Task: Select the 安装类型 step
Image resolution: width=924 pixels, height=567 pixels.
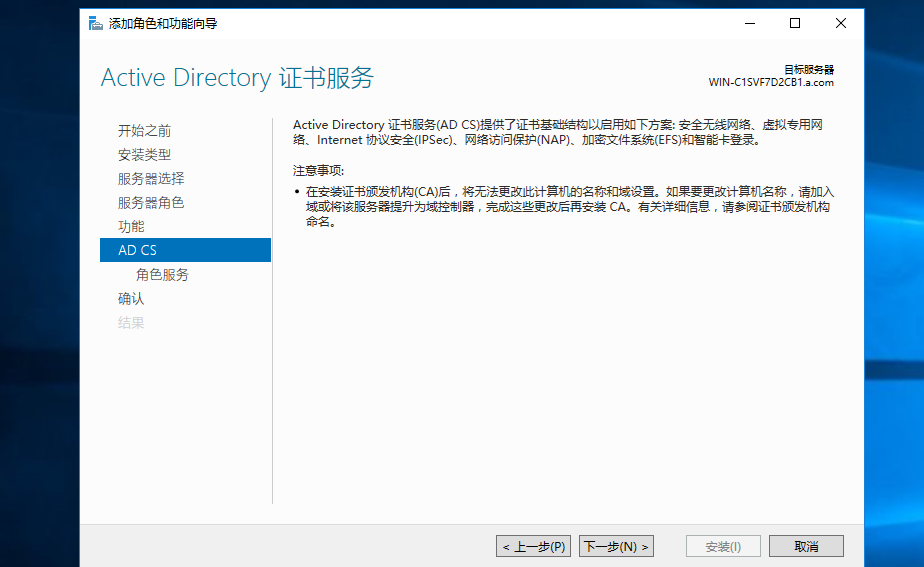Action: (144, 155)
